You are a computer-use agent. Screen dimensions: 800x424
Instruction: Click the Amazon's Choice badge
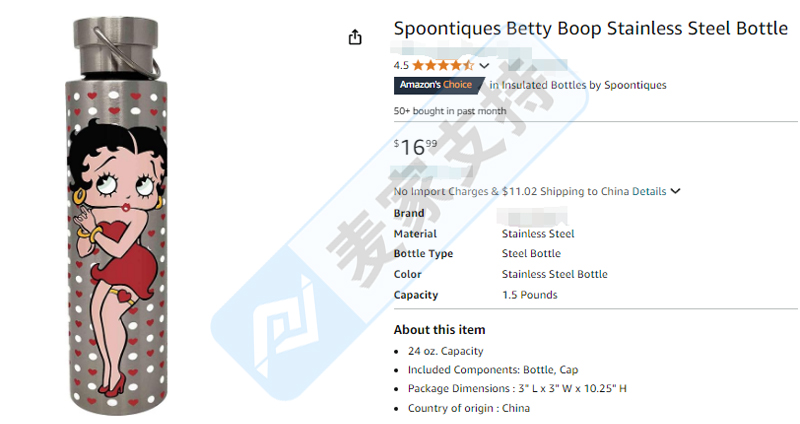(x=437, y=85)
